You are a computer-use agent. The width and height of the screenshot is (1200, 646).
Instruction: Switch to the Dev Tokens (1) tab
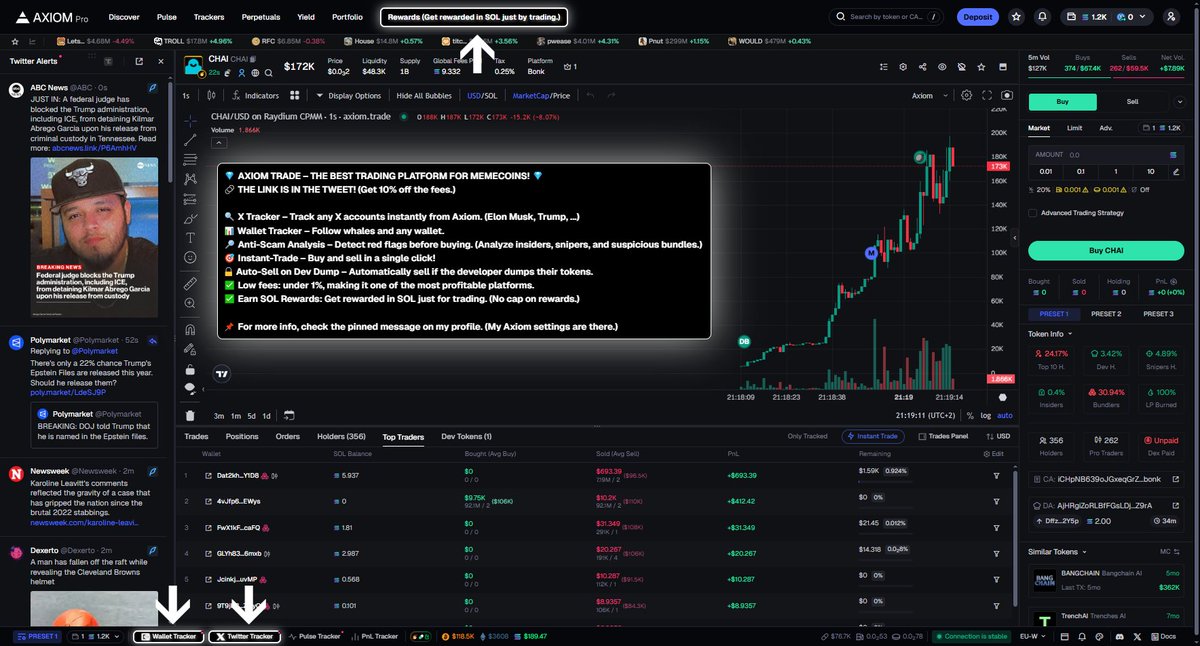pyautogui.click(x=467, y=436)
